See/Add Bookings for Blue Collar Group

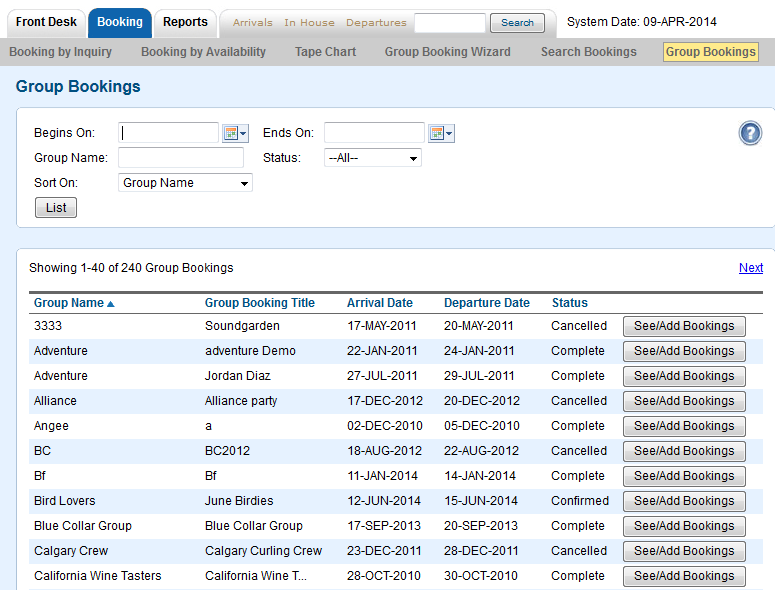click(684, 526)
